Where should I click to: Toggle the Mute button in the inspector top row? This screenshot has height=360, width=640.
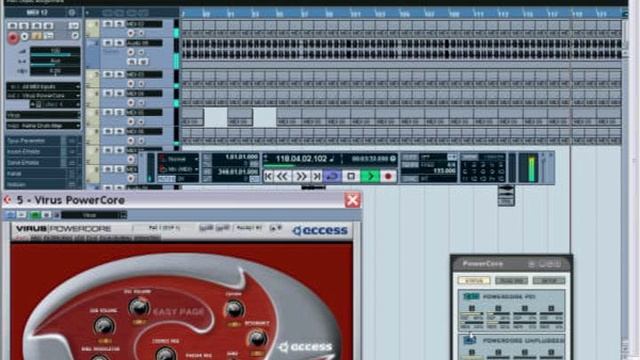[13, 26]
